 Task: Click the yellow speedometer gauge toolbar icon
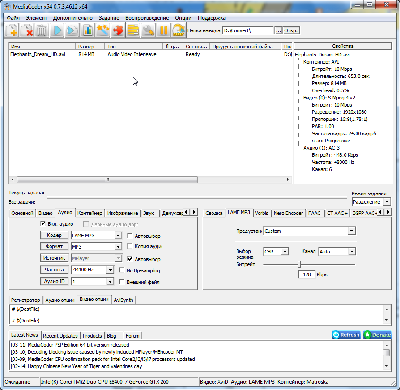coord(179,30)
